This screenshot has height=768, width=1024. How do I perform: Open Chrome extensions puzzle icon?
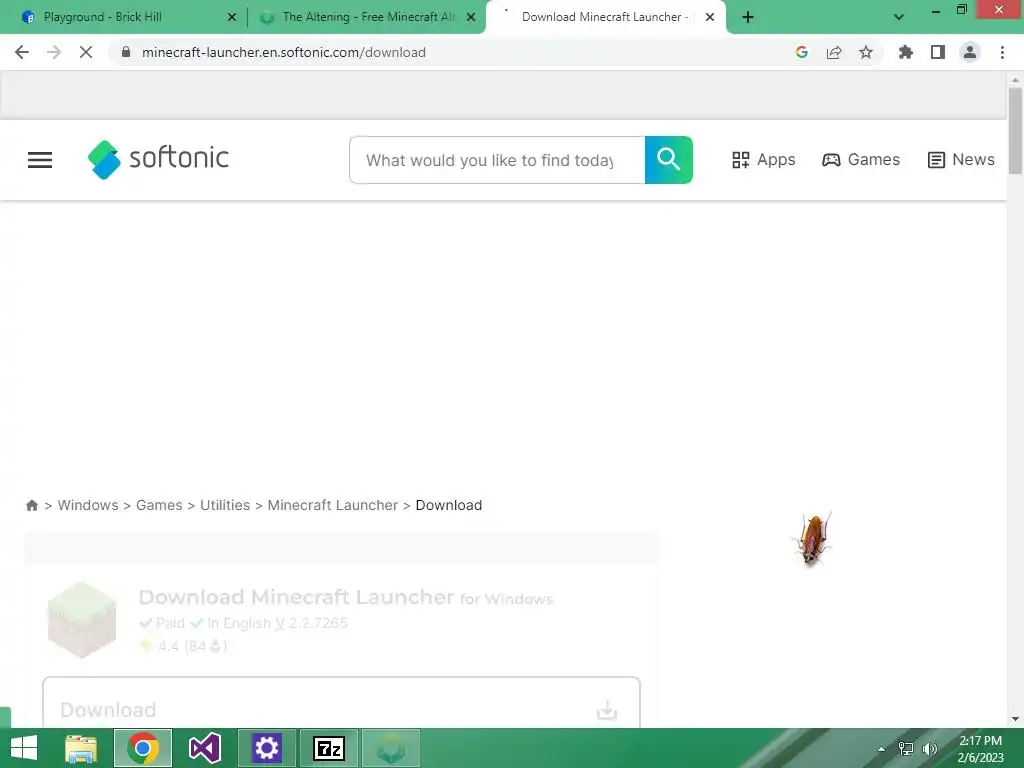pos(906,52)
